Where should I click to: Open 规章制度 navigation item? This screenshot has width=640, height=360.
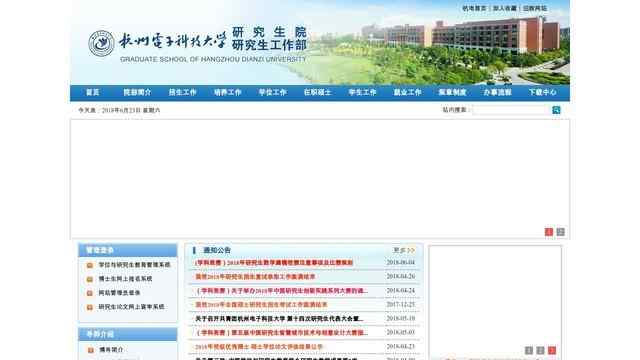pyautogui.click(x=452, y=93)
